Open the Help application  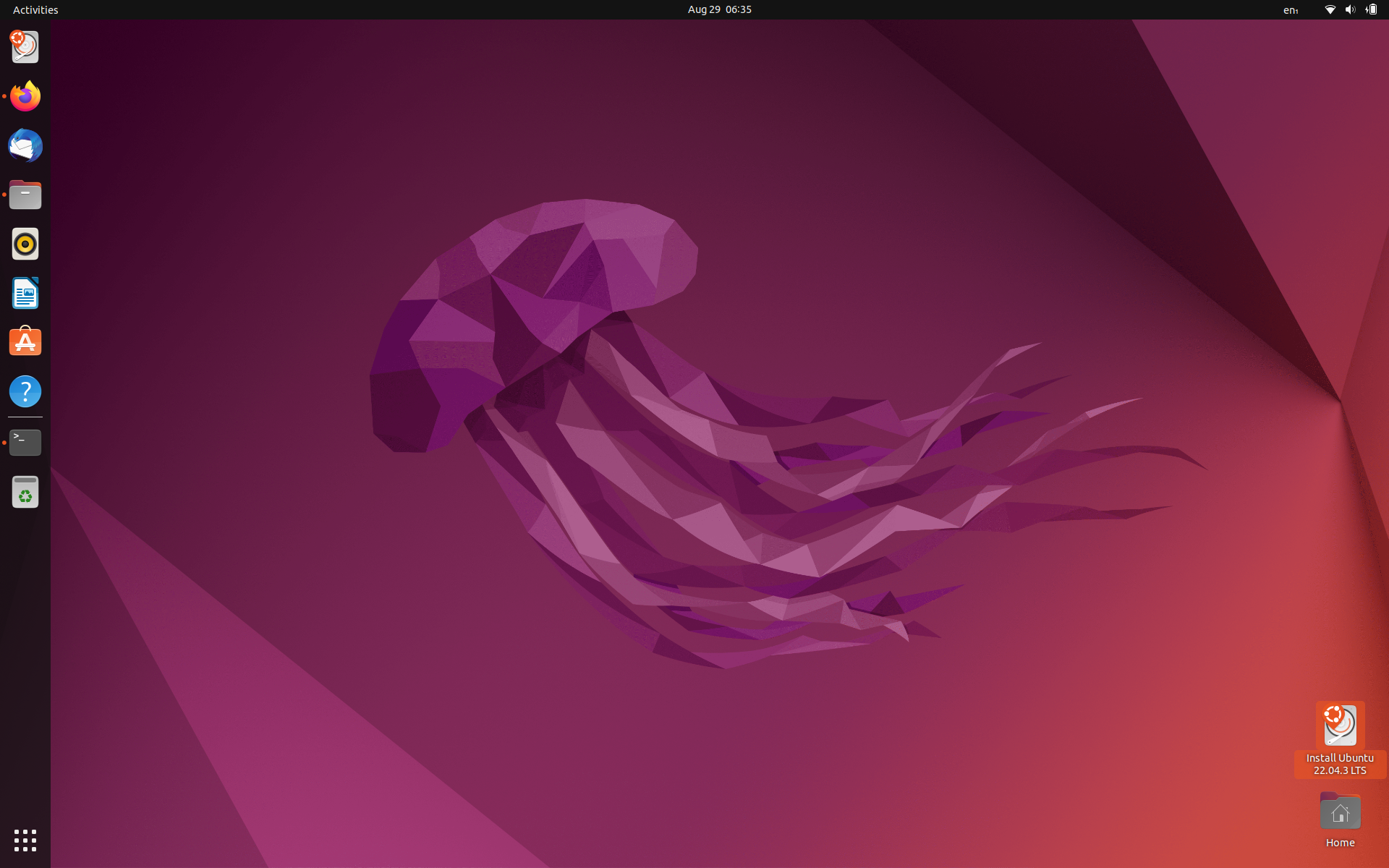[25, 391]
